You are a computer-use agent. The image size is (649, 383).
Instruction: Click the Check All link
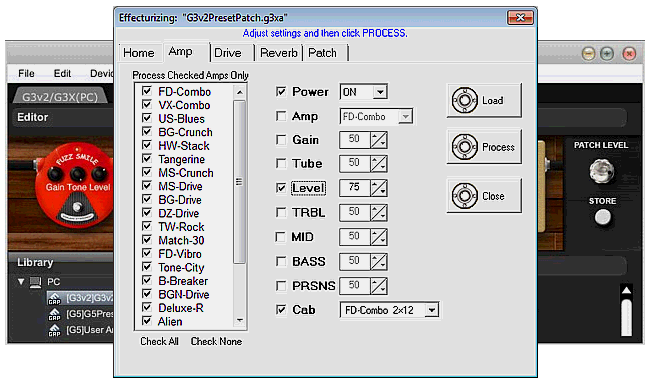(159, 342)
